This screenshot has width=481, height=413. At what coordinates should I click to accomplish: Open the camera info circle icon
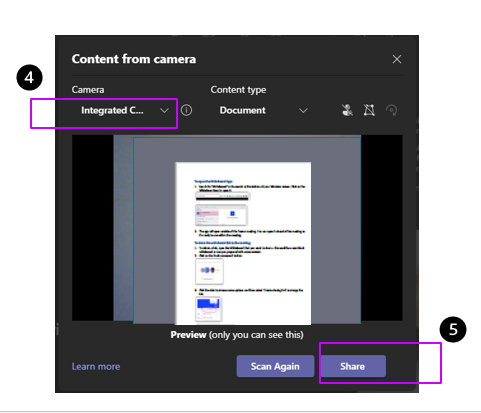coord(186,110)
